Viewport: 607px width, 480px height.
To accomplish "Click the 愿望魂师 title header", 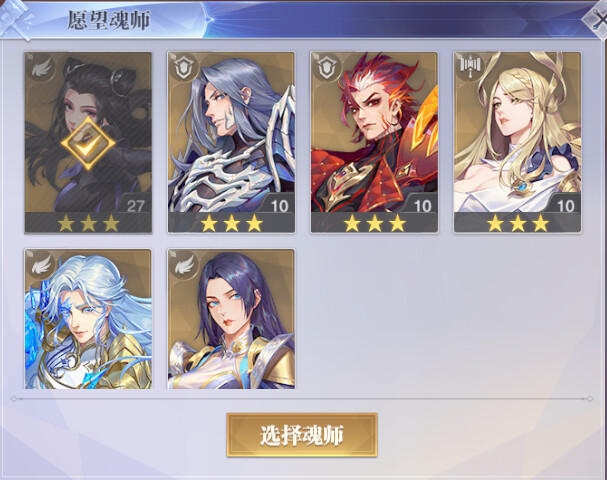I will (109, 20).
